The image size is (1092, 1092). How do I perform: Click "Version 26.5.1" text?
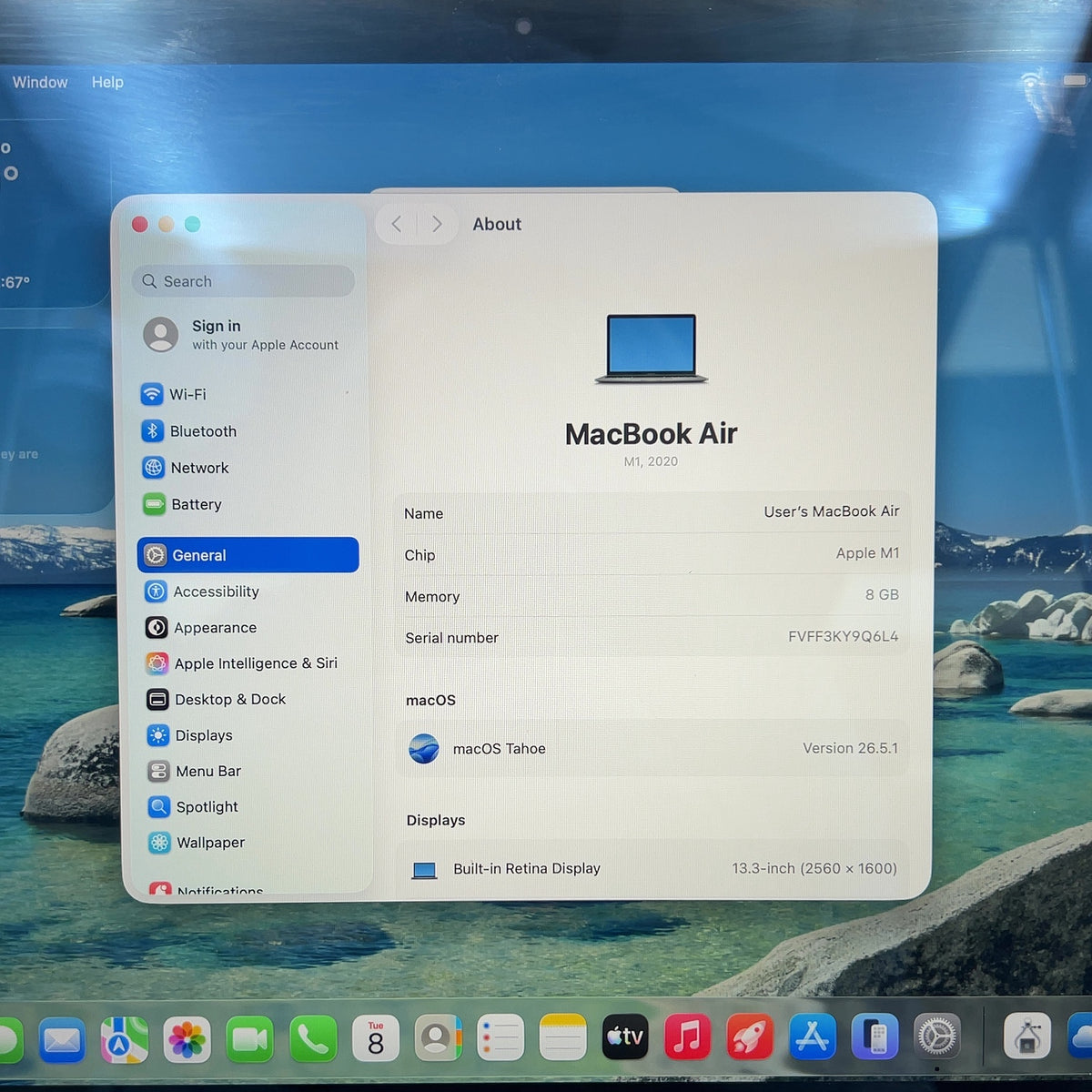pos(850,748)
